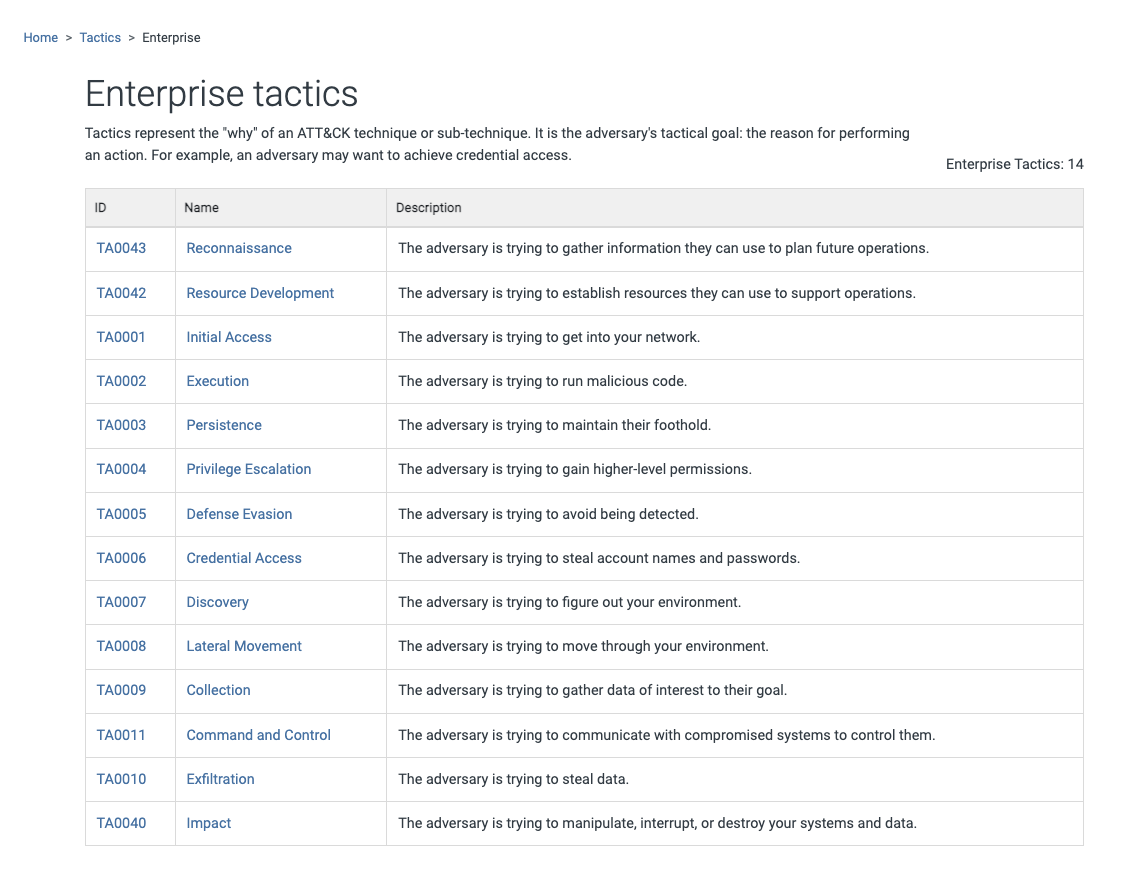Image resolution: width=1134 pixels, height=869 pixels.
Task: Open Command and Control tactic
Action: (258, 735)
